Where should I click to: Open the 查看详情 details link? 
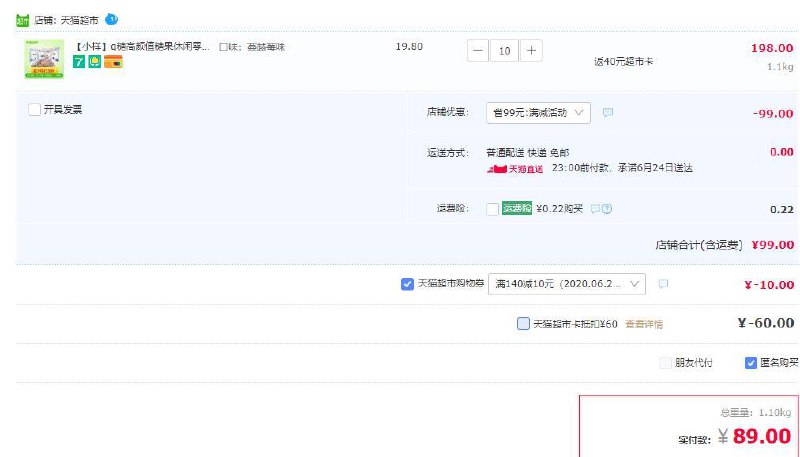pyautogui.click(x=644, y=324)
